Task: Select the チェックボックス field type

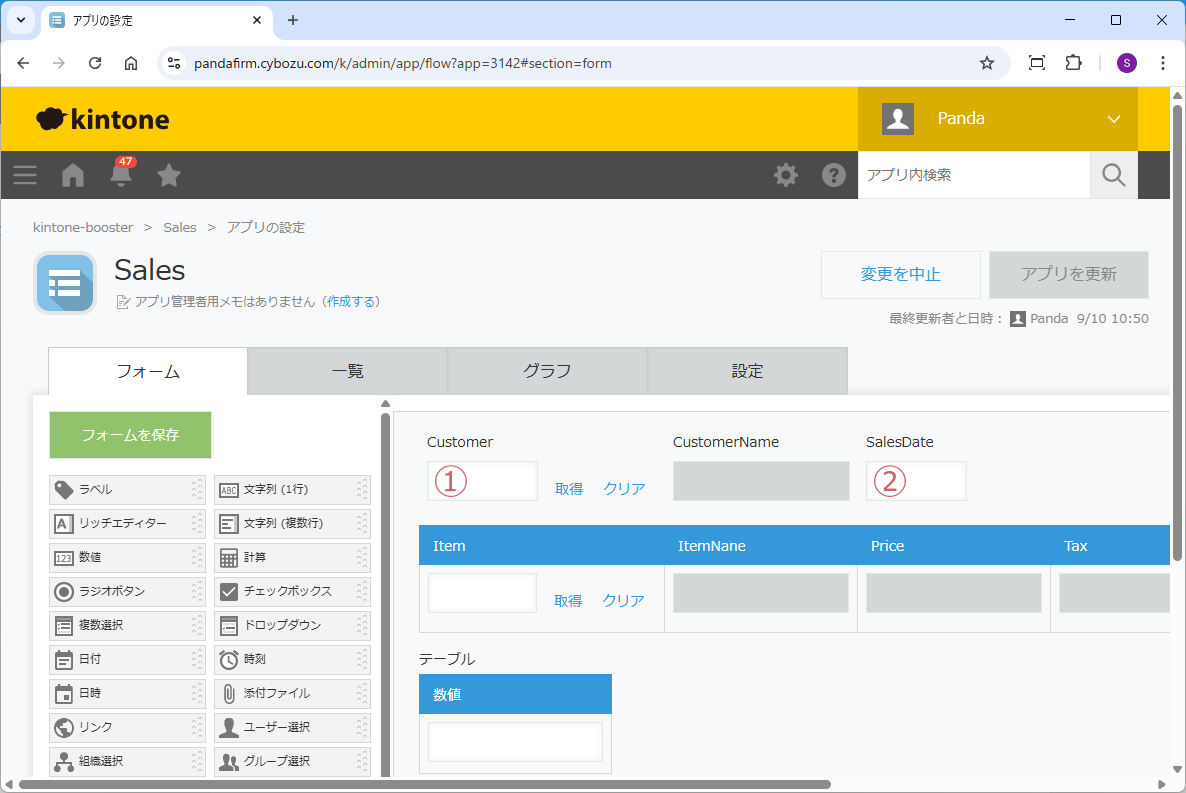Action: [x=292, y=591]
